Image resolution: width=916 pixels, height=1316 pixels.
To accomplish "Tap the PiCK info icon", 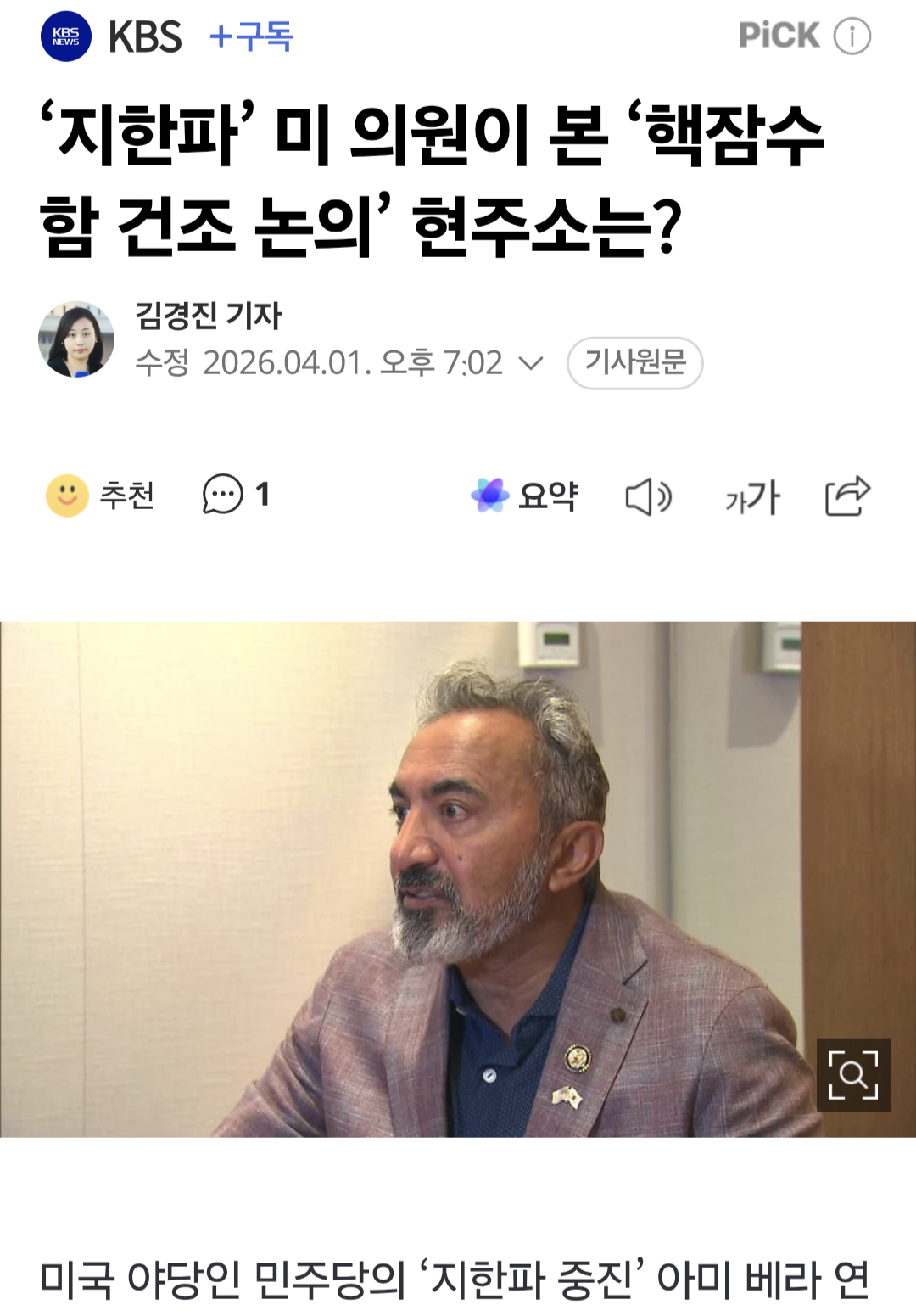I will (852, 36).
